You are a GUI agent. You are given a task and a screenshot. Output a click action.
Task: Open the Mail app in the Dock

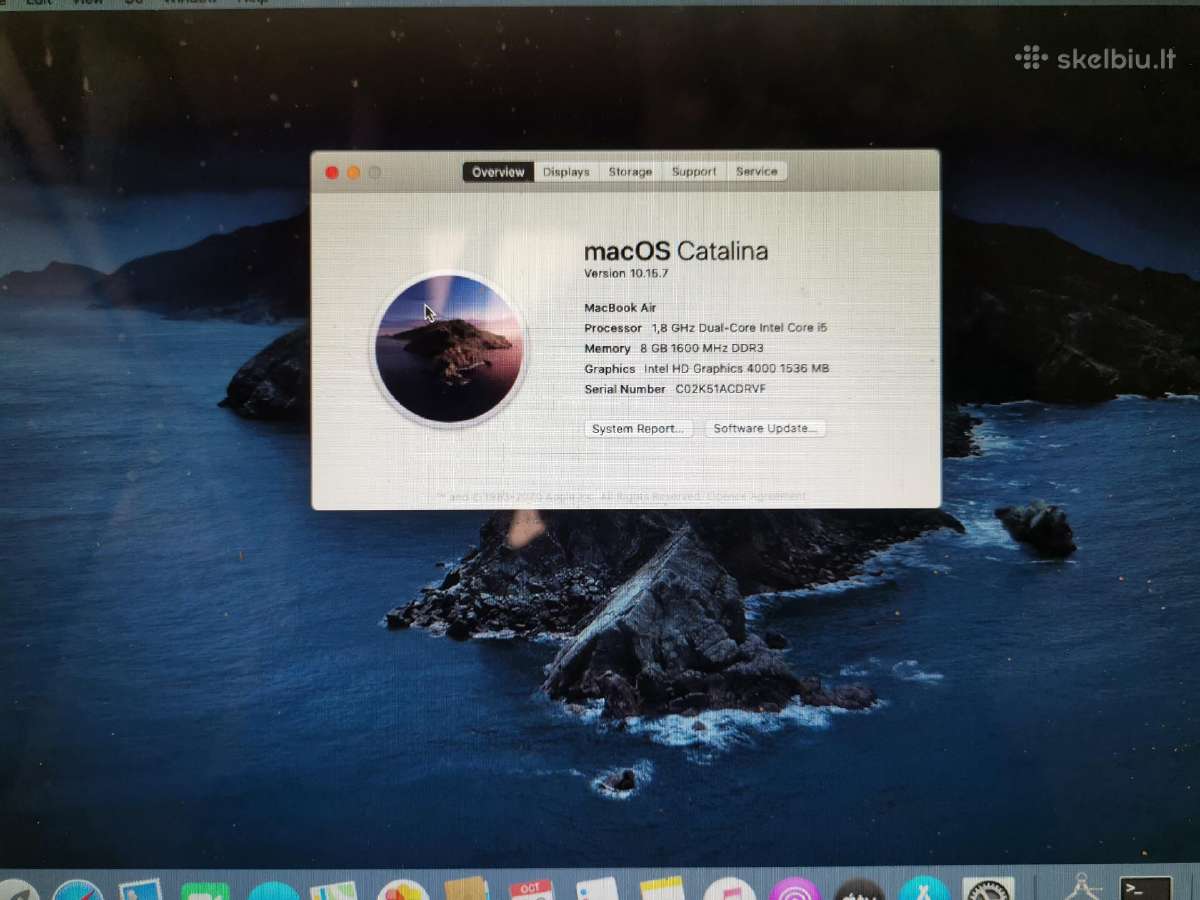point(141,889)
